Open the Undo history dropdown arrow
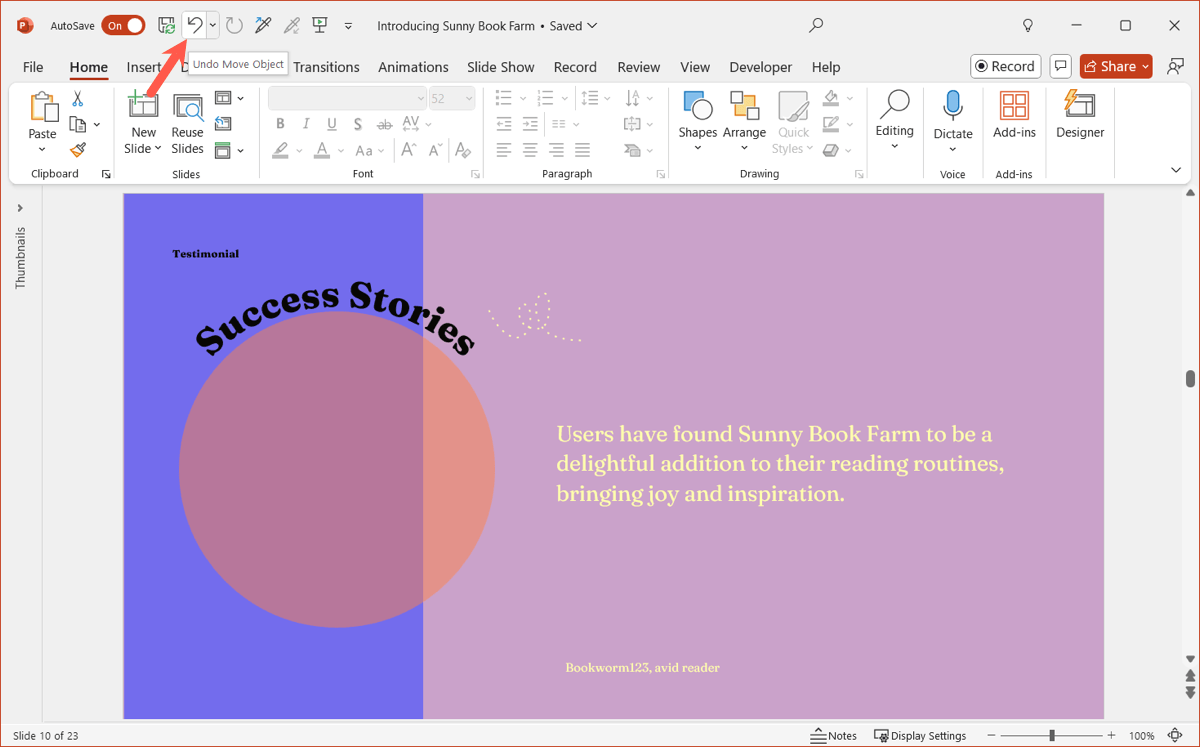1200x747 pixels. (x=213, y=25)
